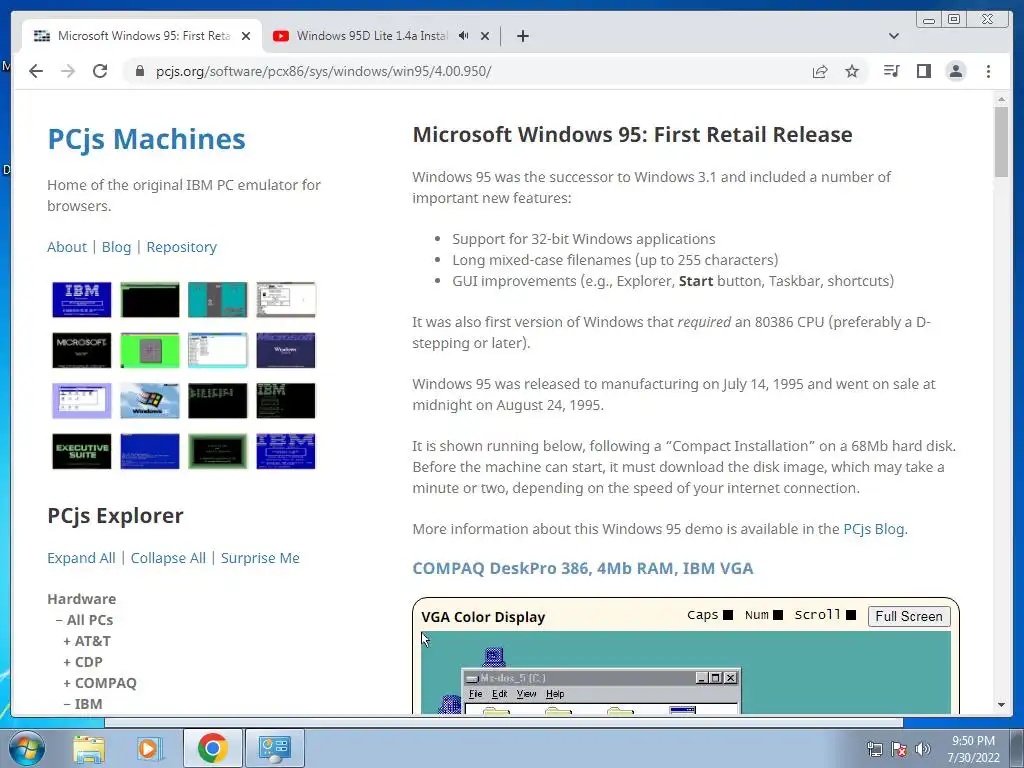Open the blue IBM logo thumbnail, top row
Image resolution: width=1024 pixels, height=768 pixels.
click(x=82, y=300)
